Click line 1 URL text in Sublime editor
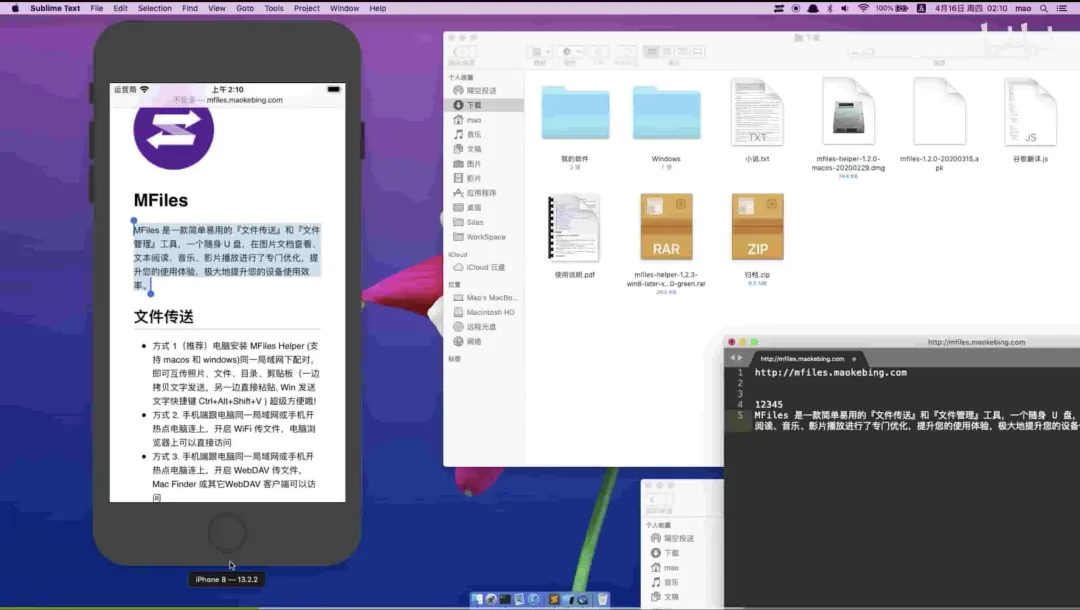 pos(831,372)
